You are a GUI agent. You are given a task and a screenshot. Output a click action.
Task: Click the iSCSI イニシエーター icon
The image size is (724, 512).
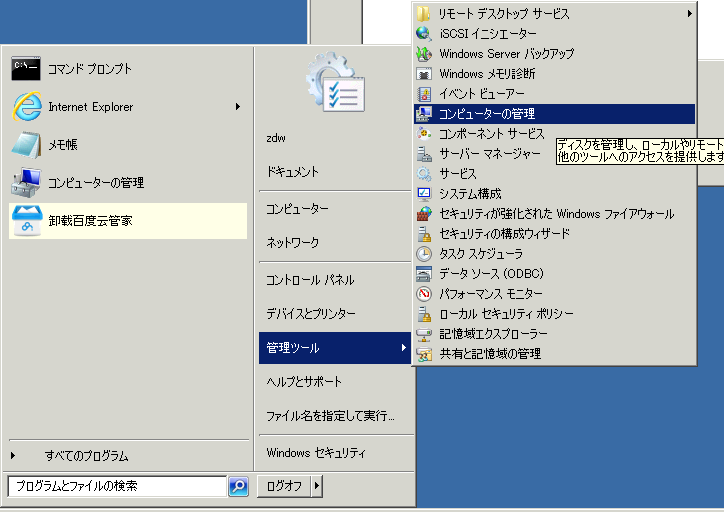(x=423, y=34)
